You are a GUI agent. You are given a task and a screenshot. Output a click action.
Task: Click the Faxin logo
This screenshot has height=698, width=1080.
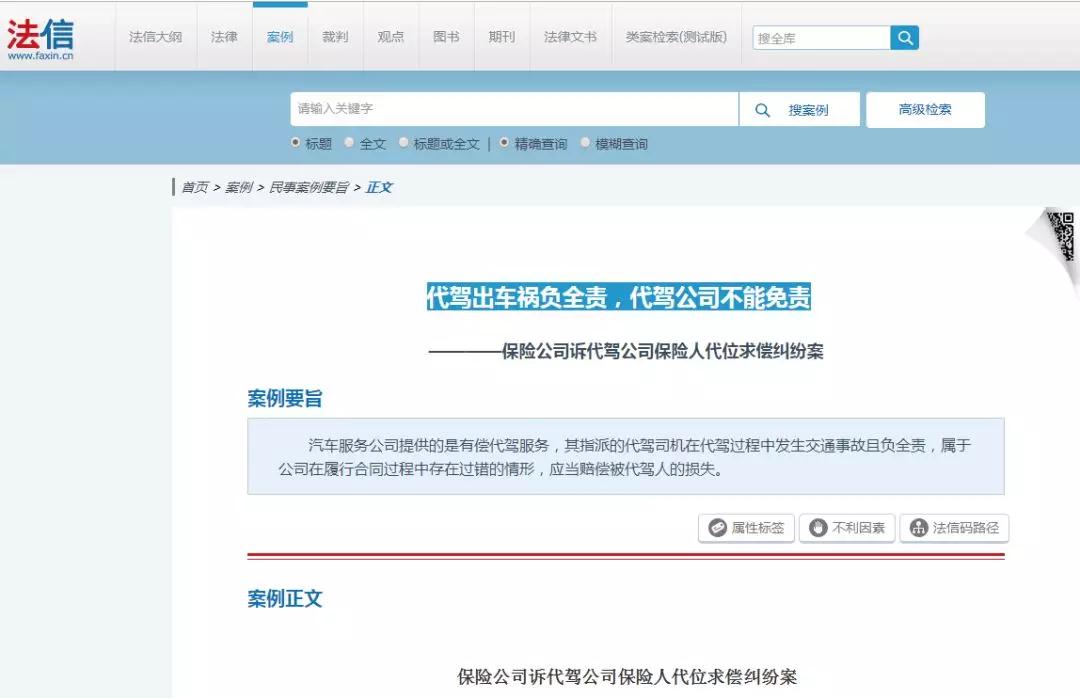click(x=40, y=38)
